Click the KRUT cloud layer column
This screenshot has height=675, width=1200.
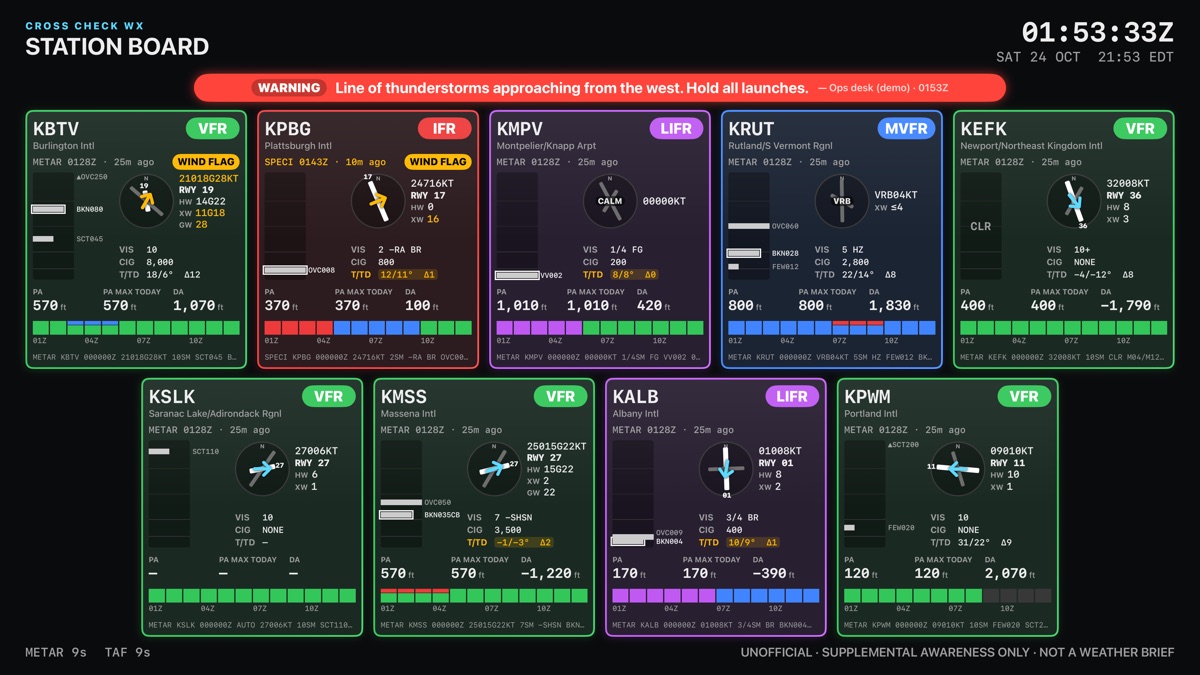pyautogui.click(x=749, y=226)
